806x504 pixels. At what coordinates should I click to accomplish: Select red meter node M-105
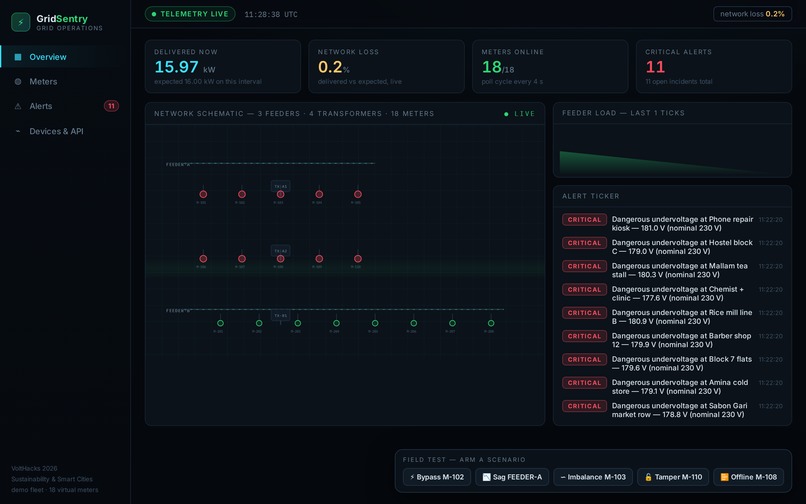pos(358,194)
